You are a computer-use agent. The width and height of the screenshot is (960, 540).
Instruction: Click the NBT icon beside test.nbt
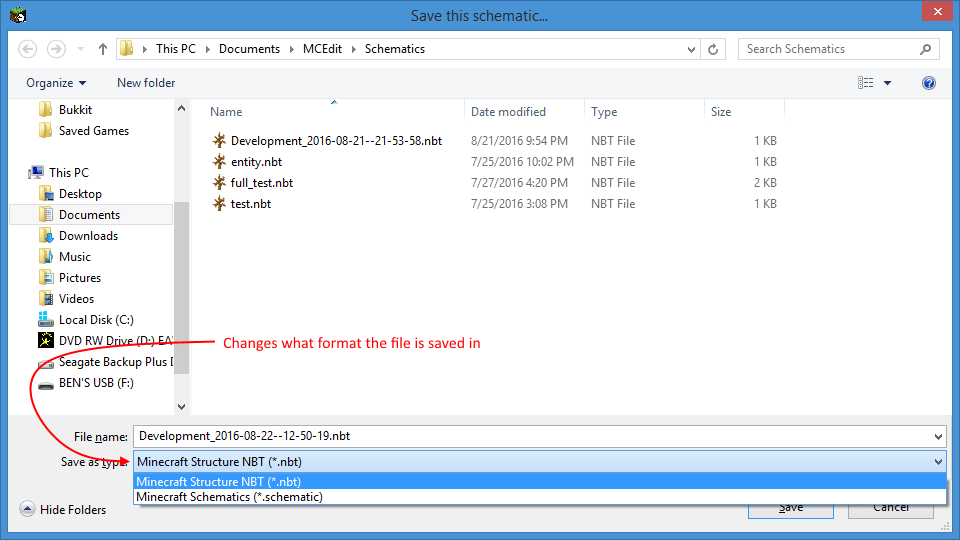[x=219, y=204]
